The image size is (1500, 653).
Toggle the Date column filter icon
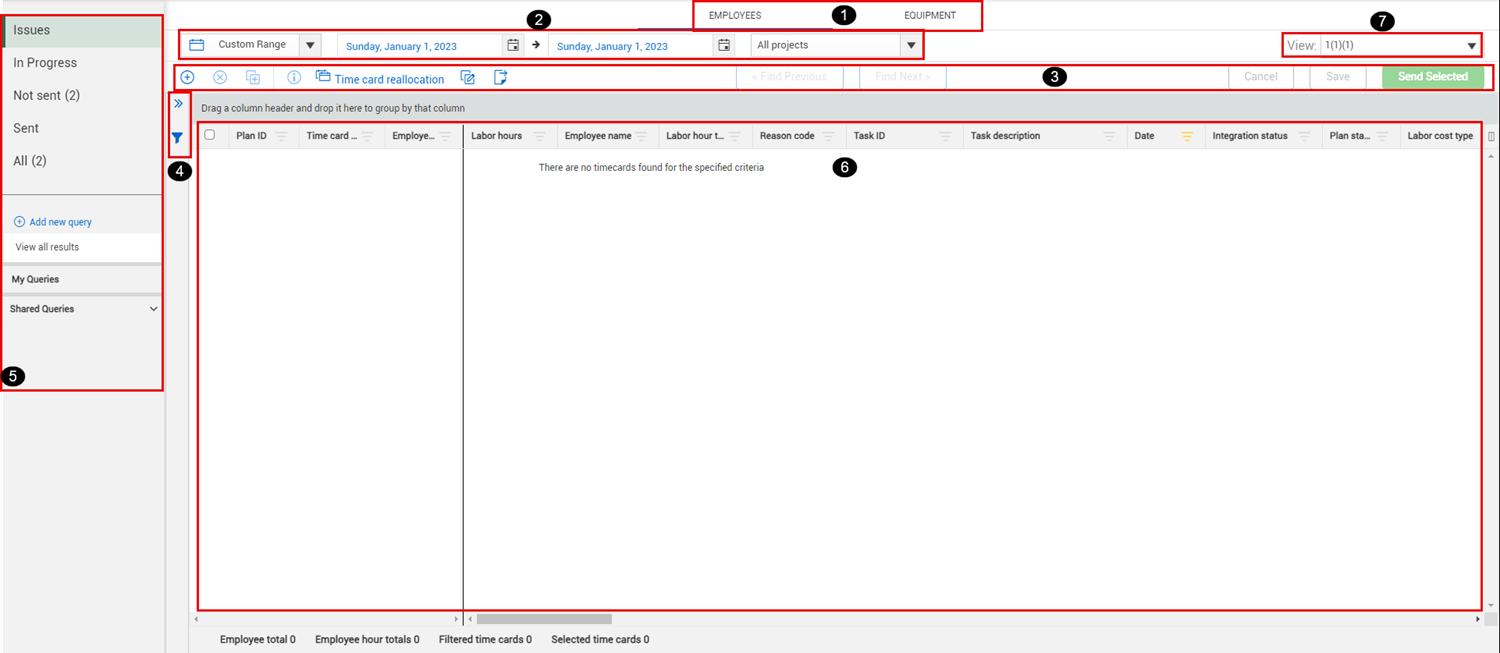[x=1187, y=136]
